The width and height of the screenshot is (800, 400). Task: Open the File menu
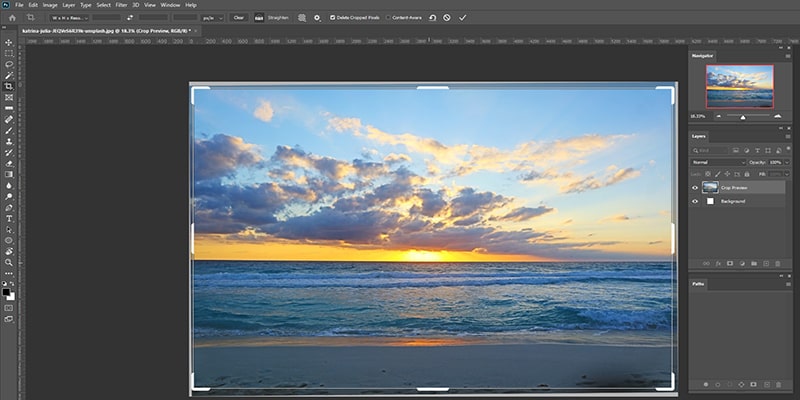click(19, 5)
